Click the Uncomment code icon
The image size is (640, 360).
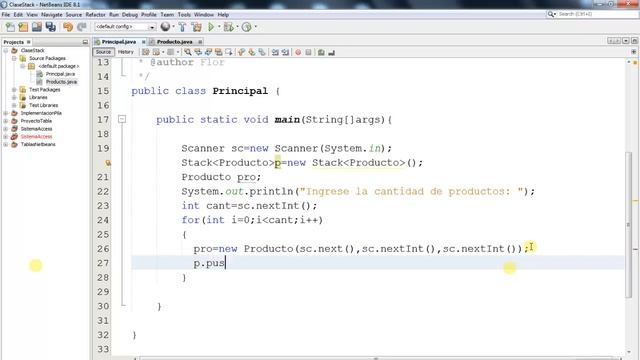click(331, 52)
